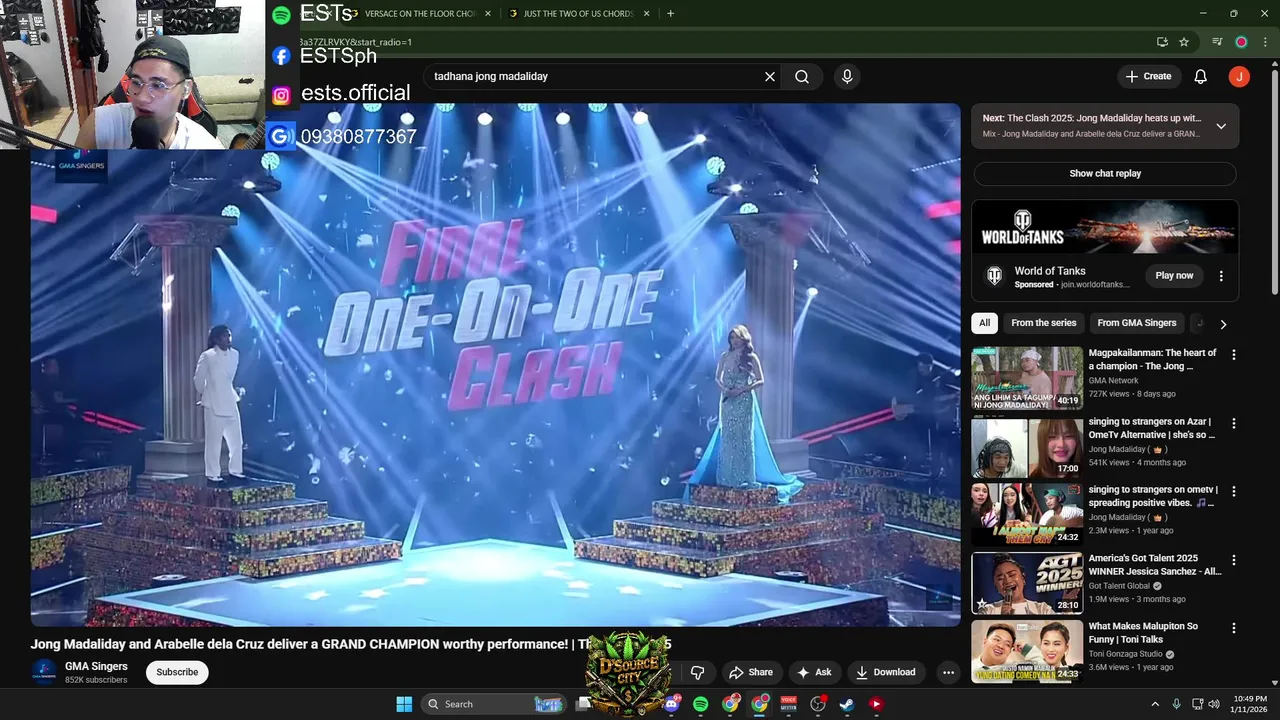Click the GMA Network channel name
This screenshot has width=1280, height=720.
1113,380
